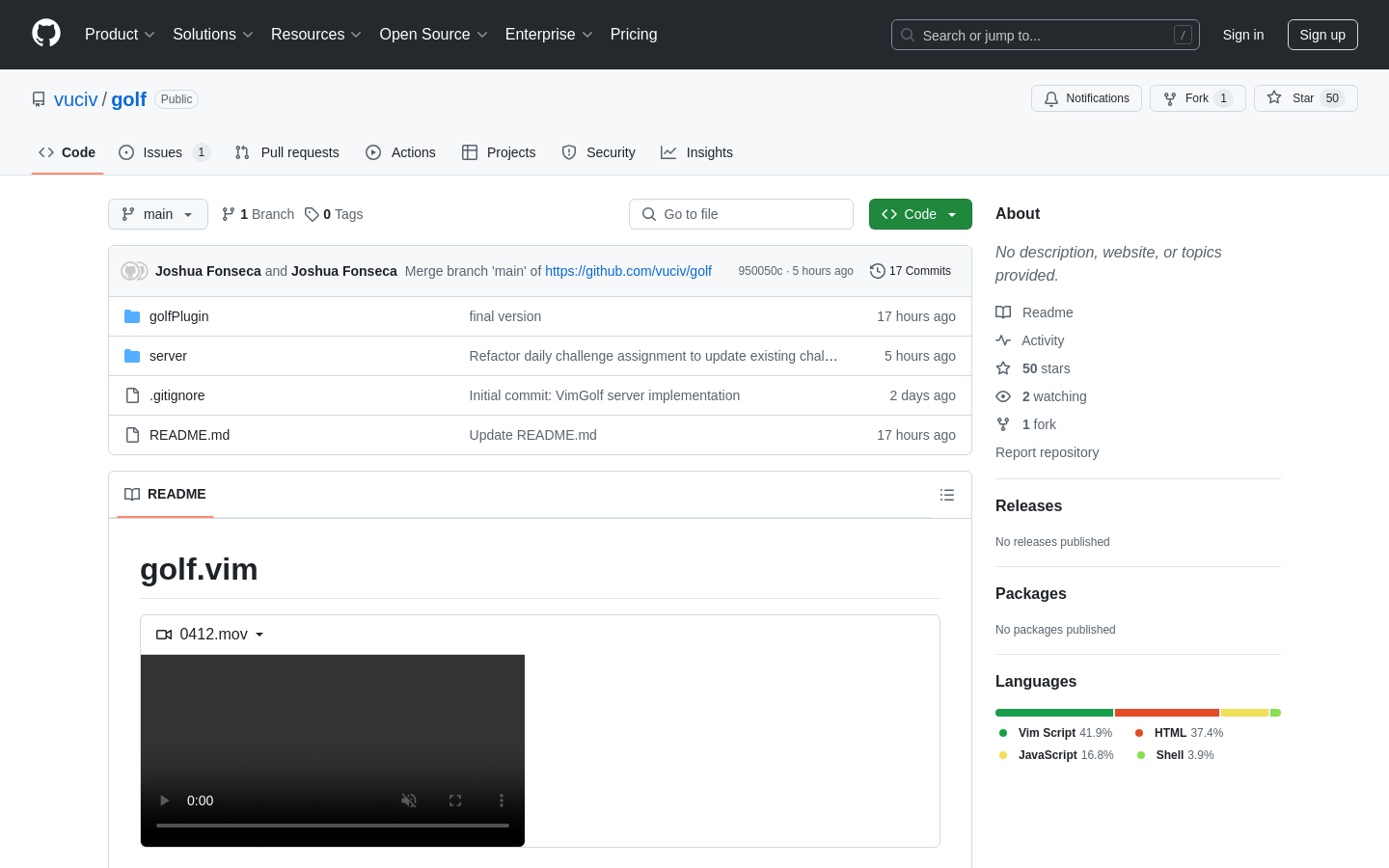Click the HTML language bar segment
Image resolution: width=1389 pixels, height=868 pixels.
(1167, 713)
